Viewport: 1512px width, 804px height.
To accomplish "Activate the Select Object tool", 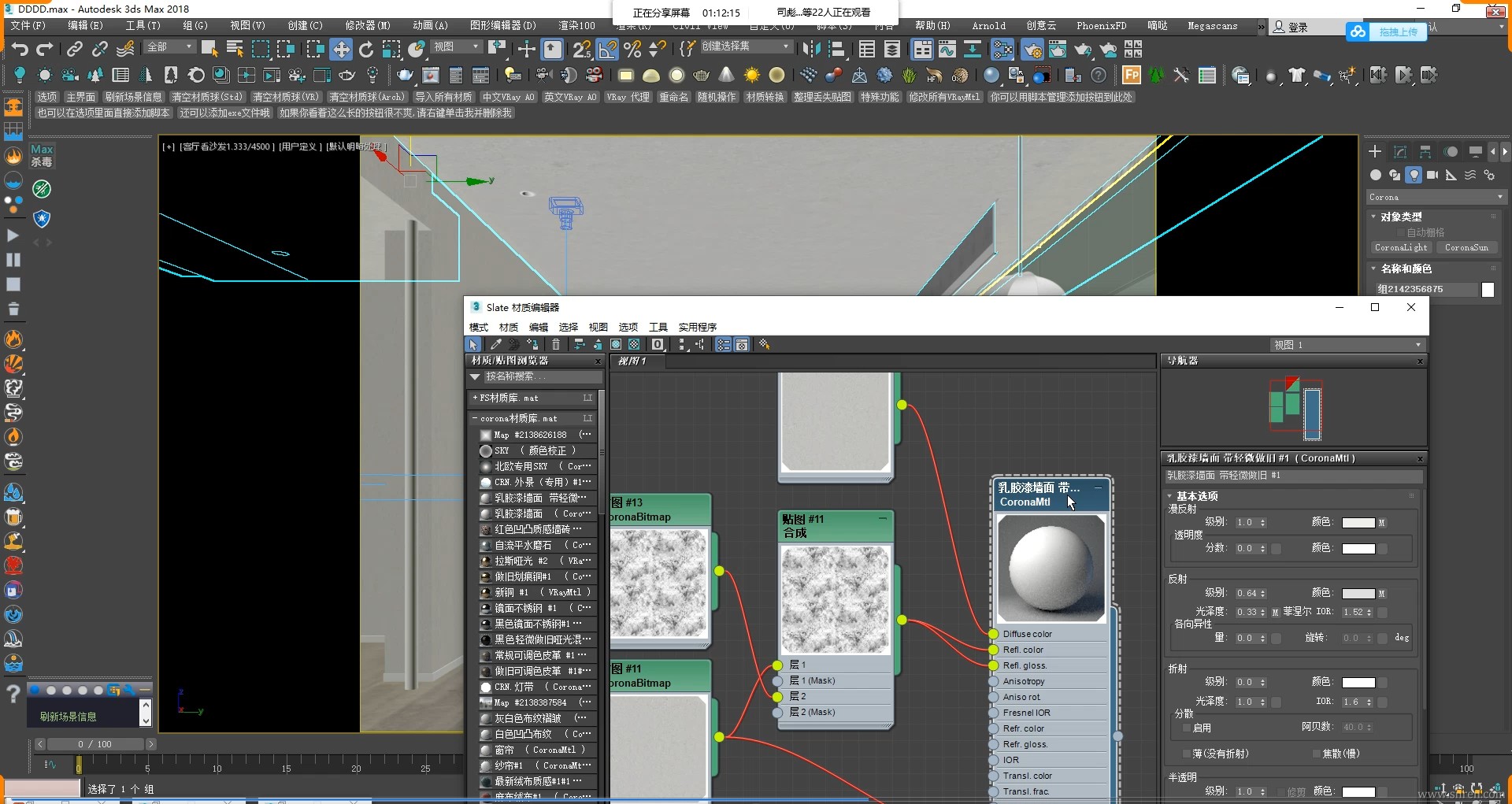I will pyautogui.click(x=209, y=50).
